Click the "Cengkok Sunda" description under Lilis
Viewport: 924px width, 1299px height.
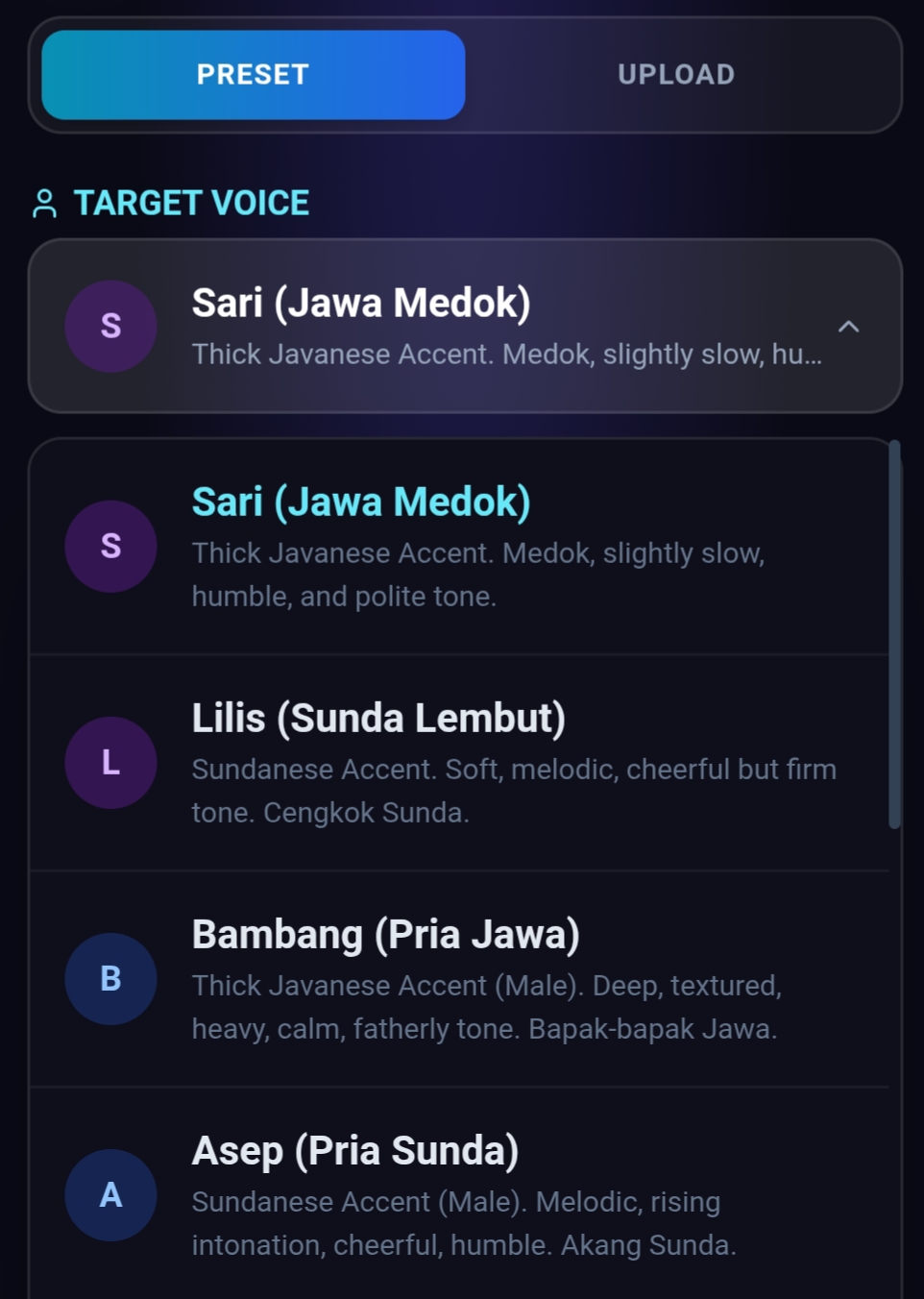click(366, 813)
